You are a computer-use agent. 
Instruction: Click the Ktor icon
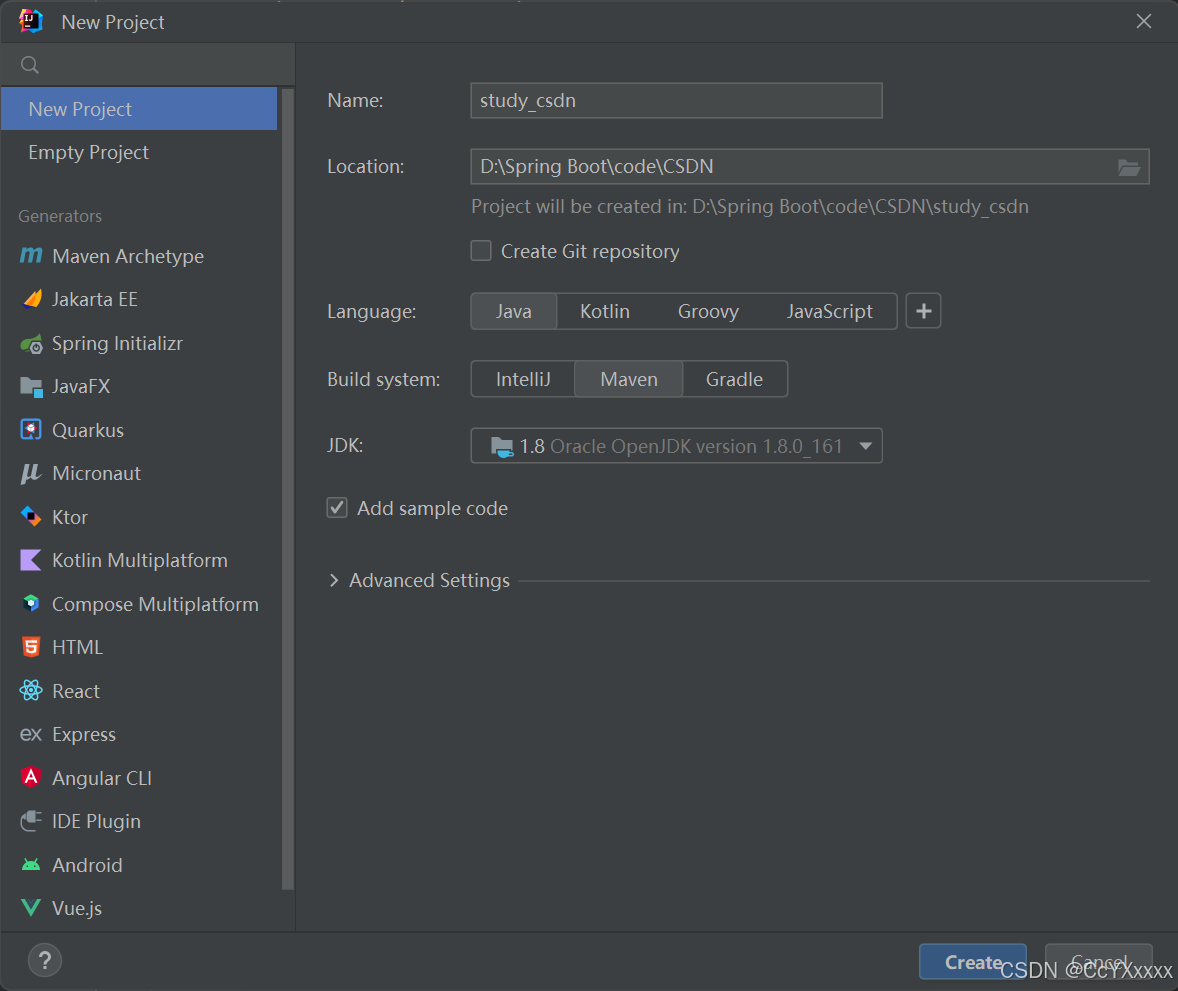31,517
